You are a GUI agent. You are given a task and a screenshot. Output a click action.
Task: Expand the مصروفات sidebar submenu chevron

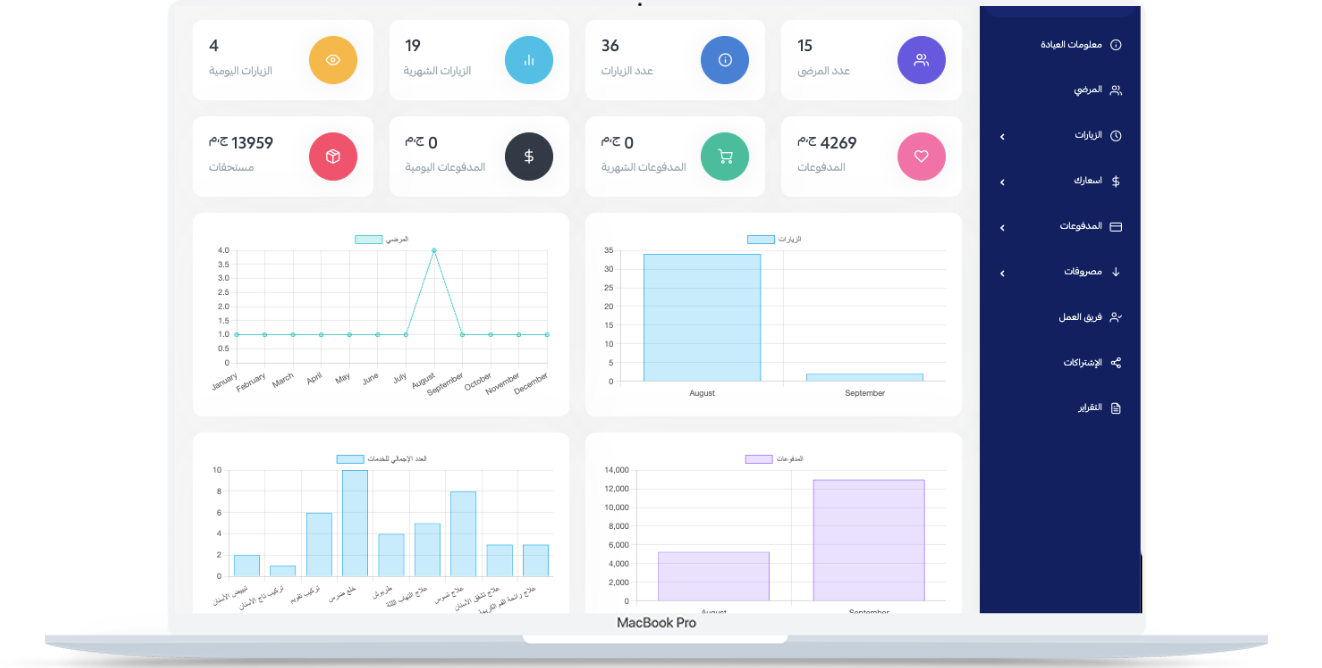click(x=1002, y=273)
